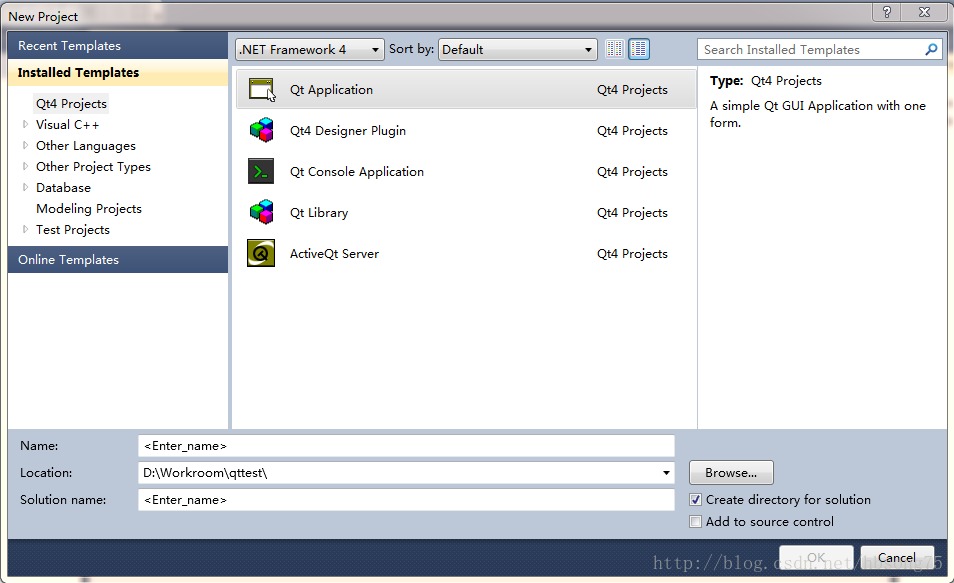954x583 pixels.
Task: Expand the Test Projects node
Action: click(26, 229)
